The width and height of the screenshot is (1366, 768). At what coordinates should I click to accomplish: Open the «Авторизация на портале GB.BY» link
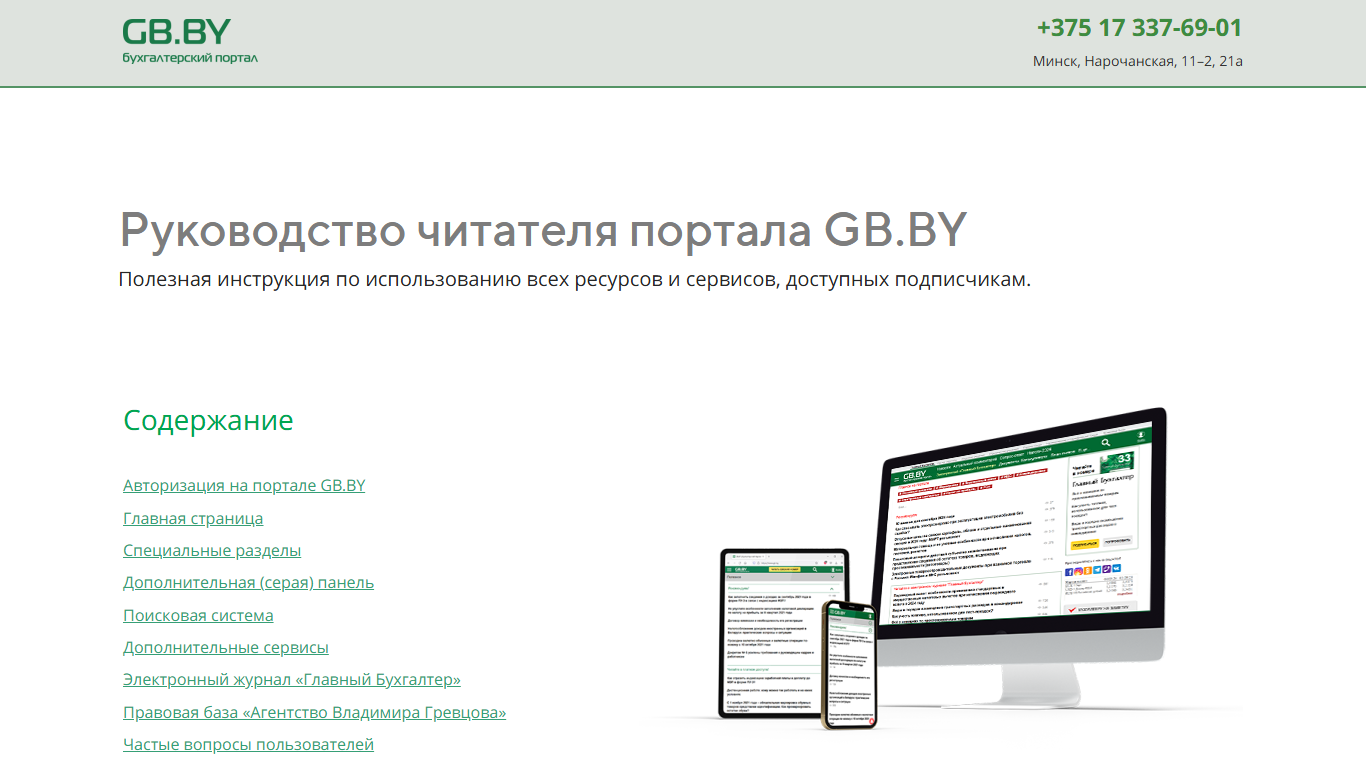point(244,486)
